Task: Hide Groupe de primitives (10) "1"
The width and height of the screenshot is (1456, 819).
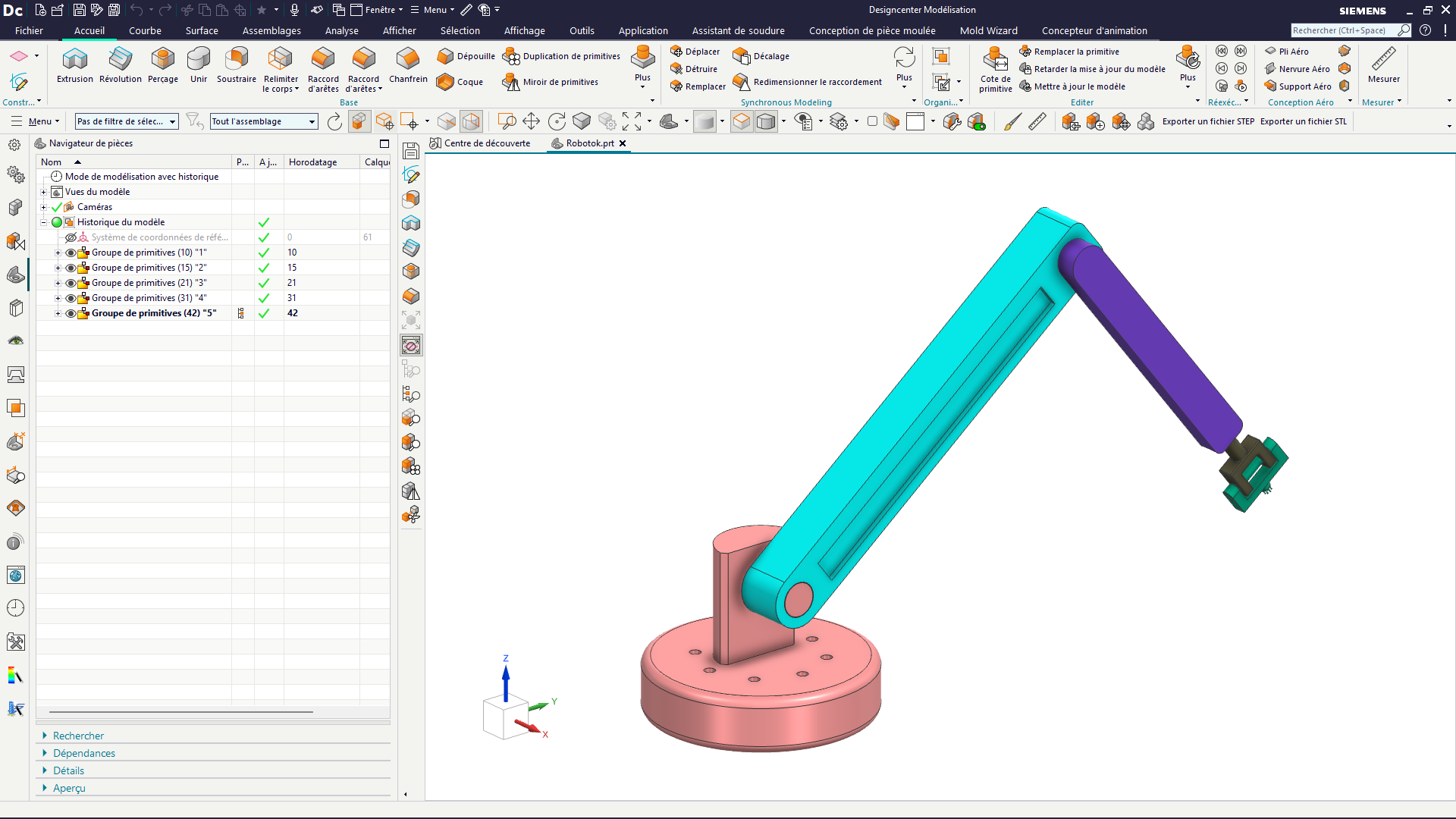Action: 71,253
